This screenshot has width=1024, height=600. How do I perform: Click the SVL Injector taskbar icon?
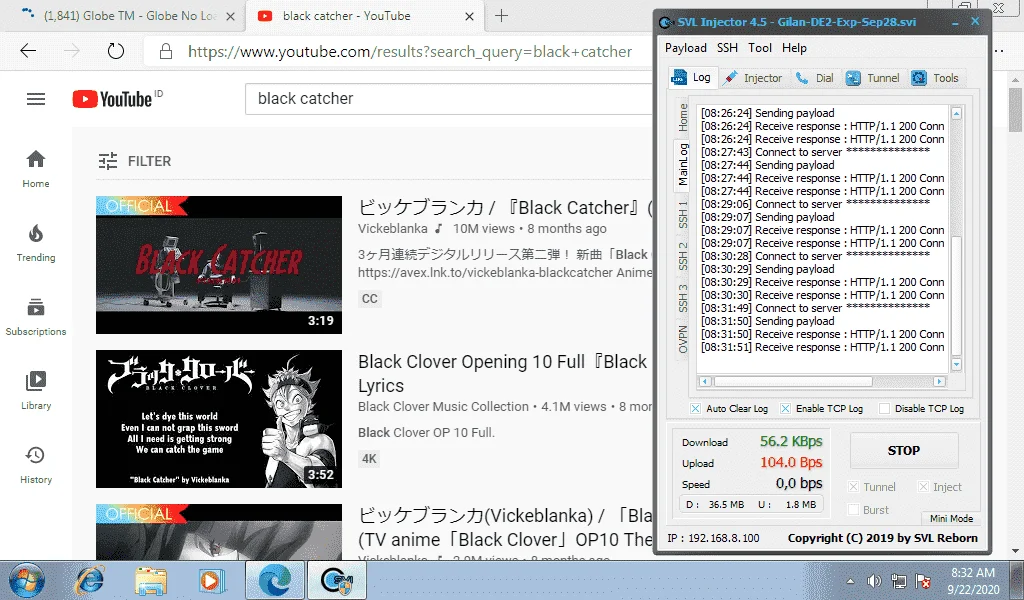337,580
